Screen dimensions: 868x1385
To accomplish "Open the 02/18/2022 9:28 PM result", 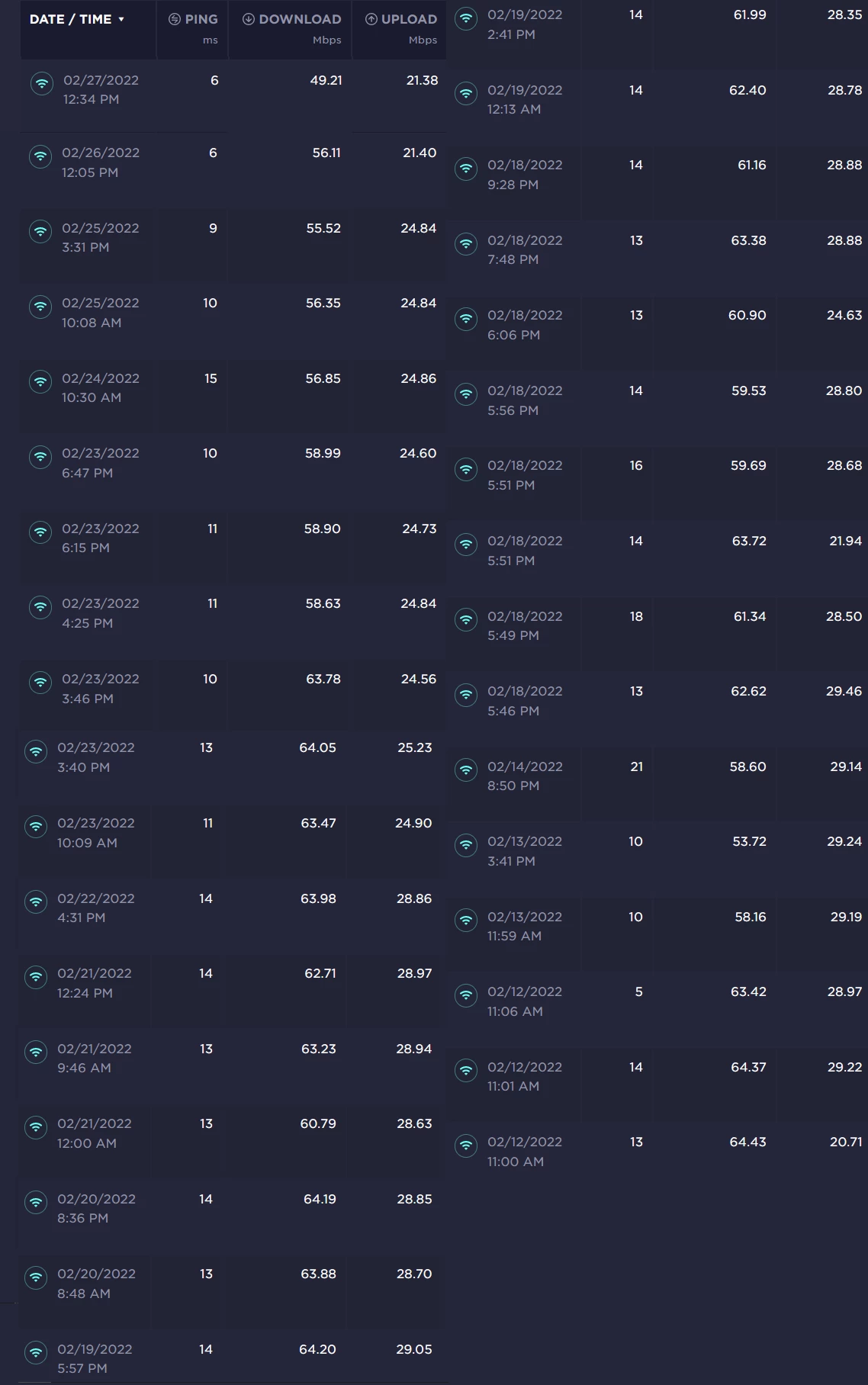I will (x=525, y=174).
